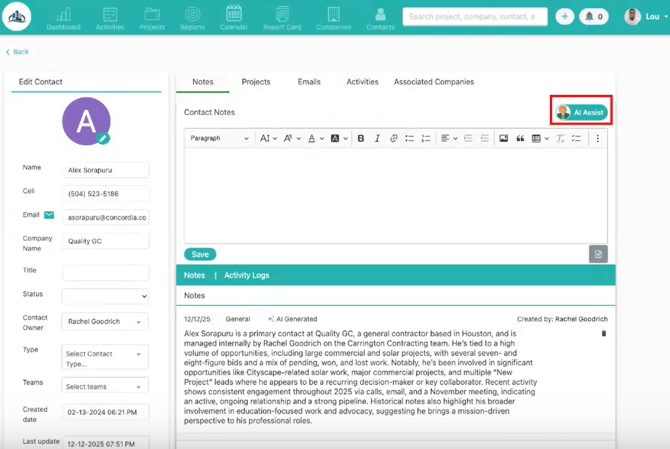Open the Paragraph style dropdown
This screenshot has width=670, height=449.
pyautogui.click(x=219, y=139)
